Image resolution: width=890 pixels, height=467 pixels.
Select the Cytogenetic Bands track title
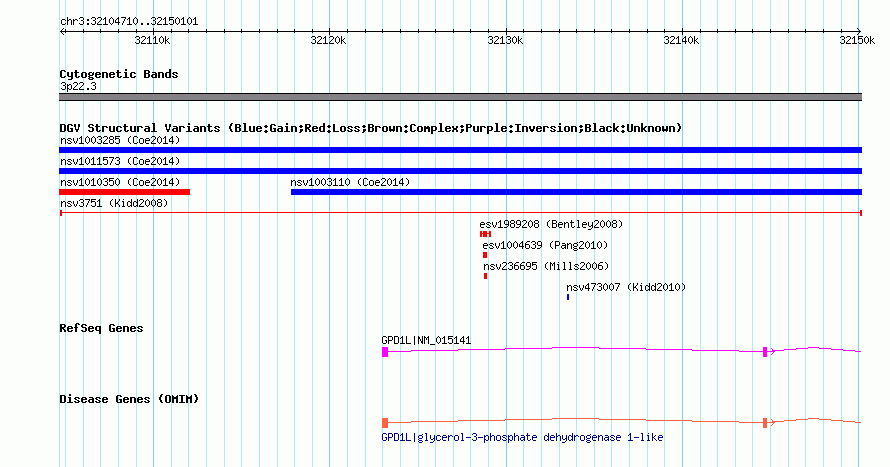(119, 74)
